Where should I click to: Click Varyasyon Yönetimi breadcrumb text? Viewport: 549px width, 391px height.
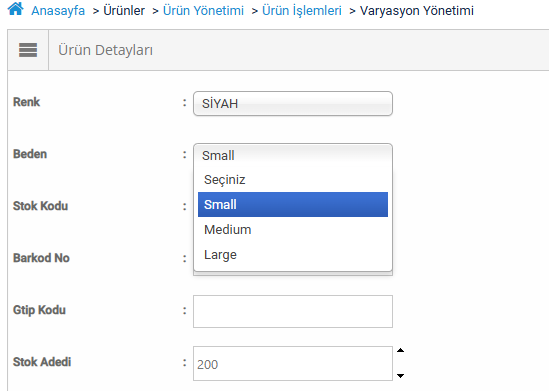coord(417,11)
